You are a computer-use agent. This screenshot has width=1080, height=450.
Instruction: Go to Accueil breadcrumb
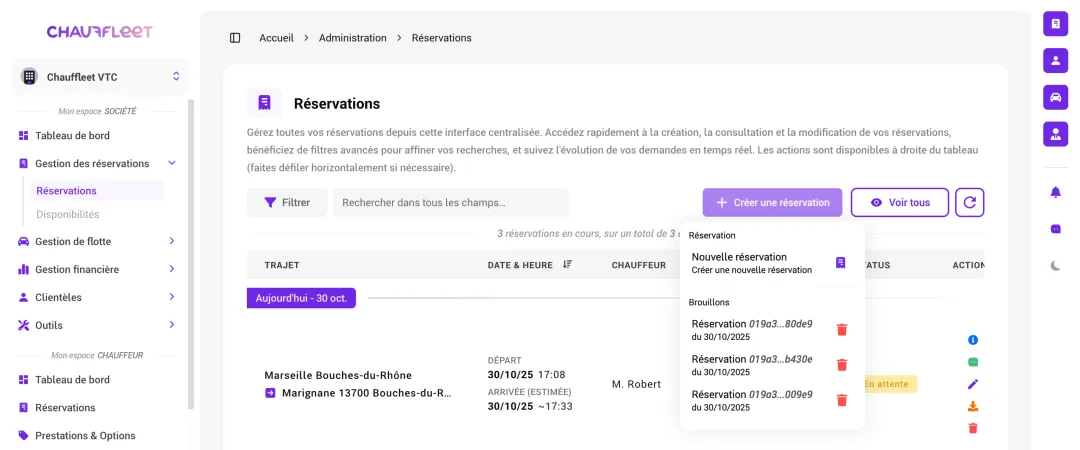point(276,38)
